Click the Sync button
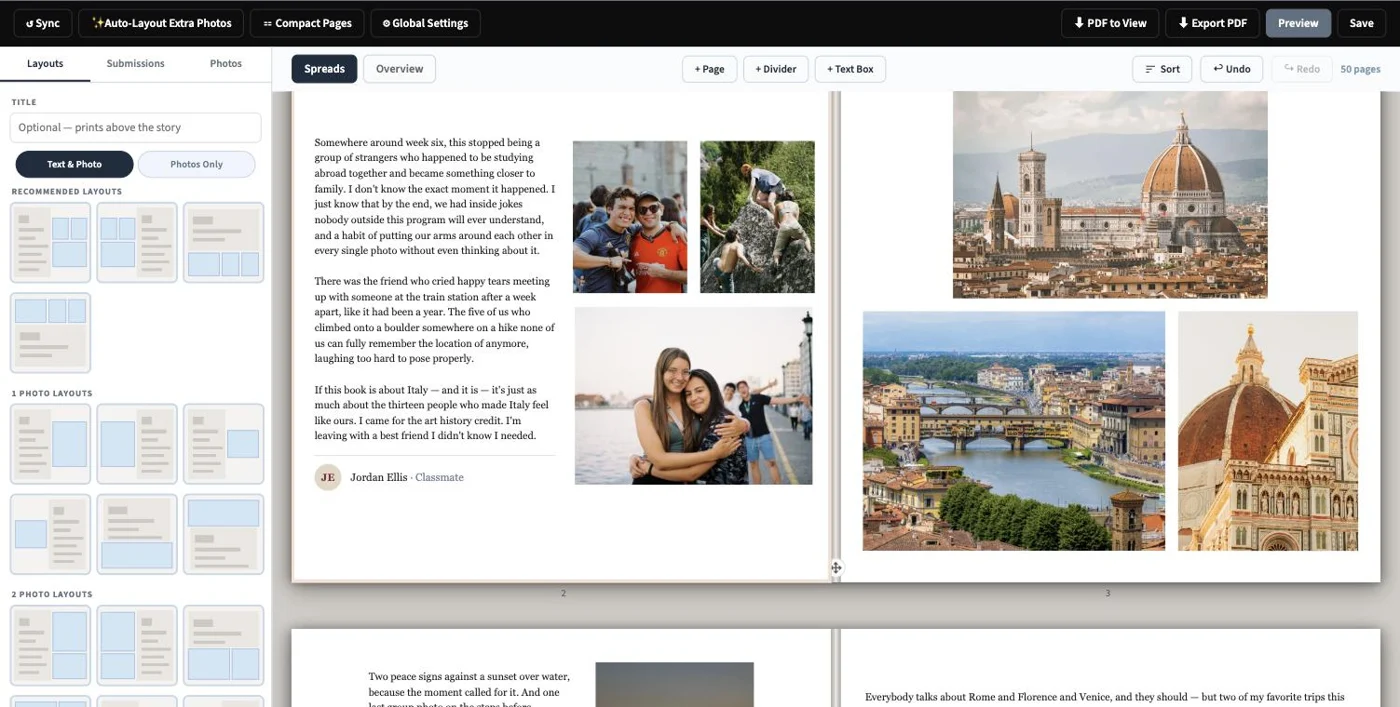The height and width of the screenshot is (707, 1400). coord(43,23)
